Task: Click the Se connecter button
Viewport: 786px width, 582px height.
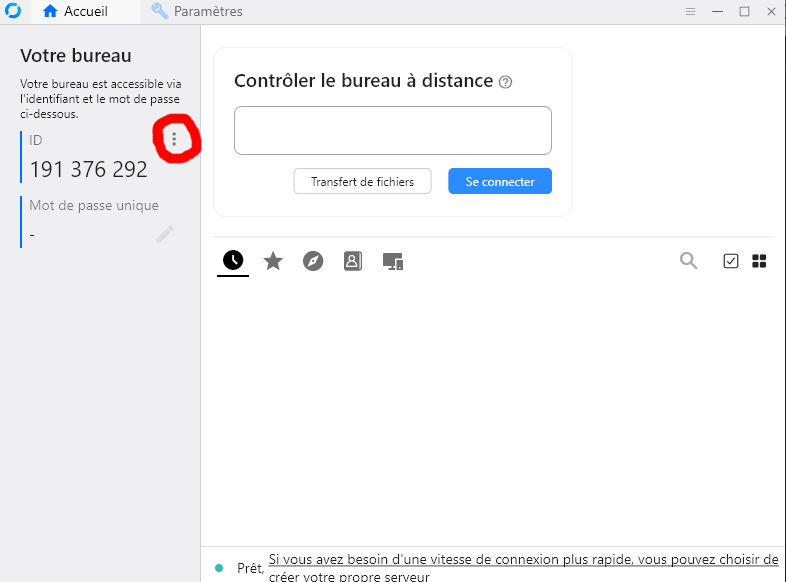Action: coord(500,181)
